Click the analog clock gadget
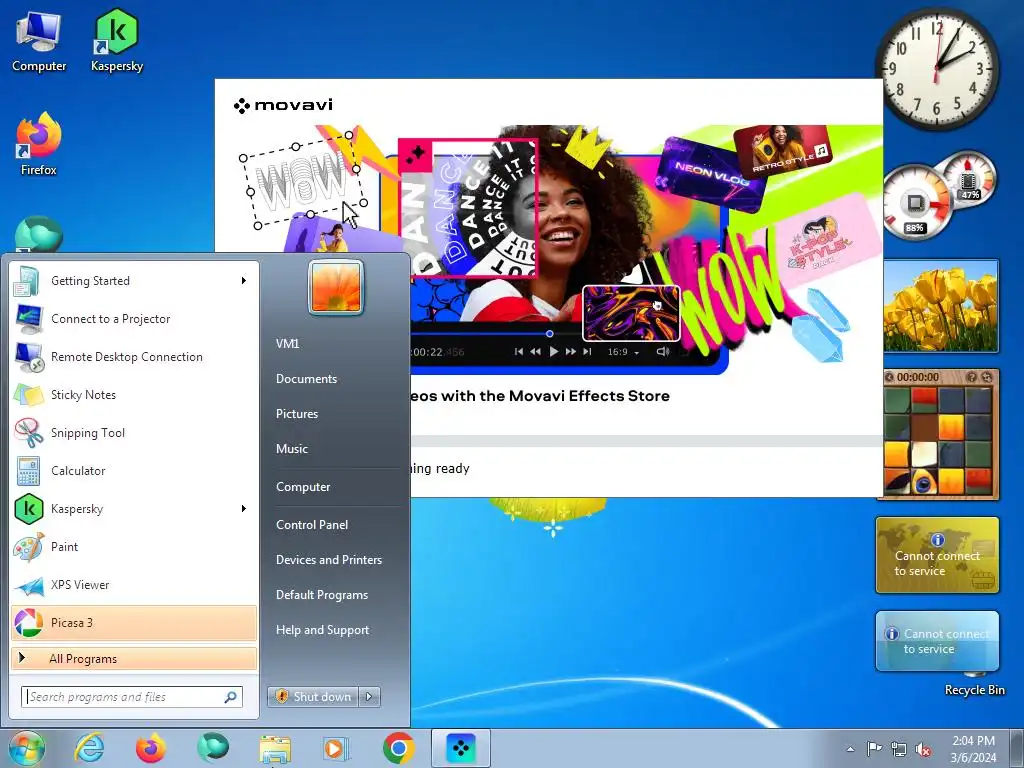Viewport: 1024px width, 768px height. (936, 67)
